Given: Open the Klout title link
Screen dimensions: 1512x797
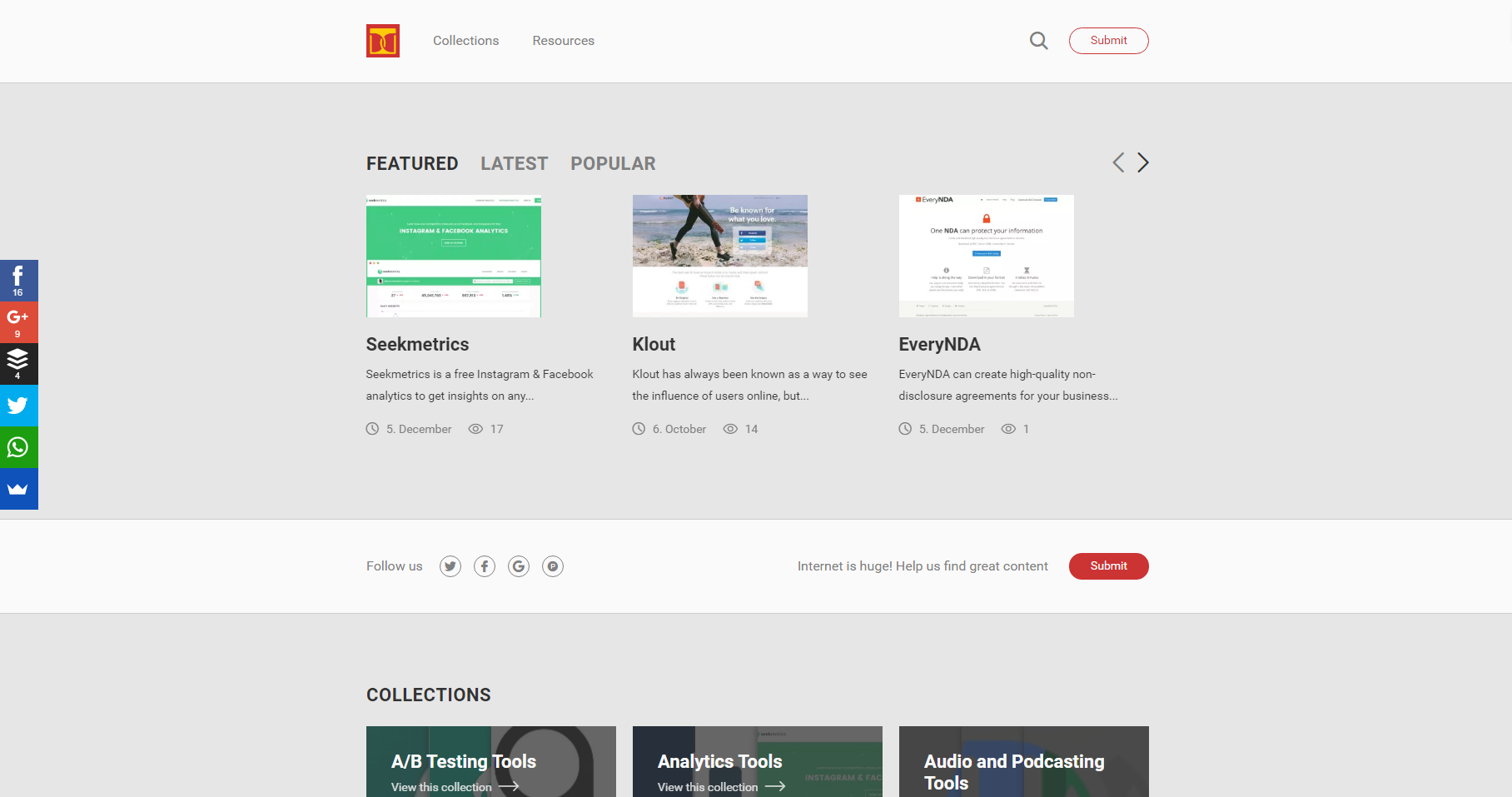Looking at the screenshot, I should pyautogui.click(x=654, y=344).
